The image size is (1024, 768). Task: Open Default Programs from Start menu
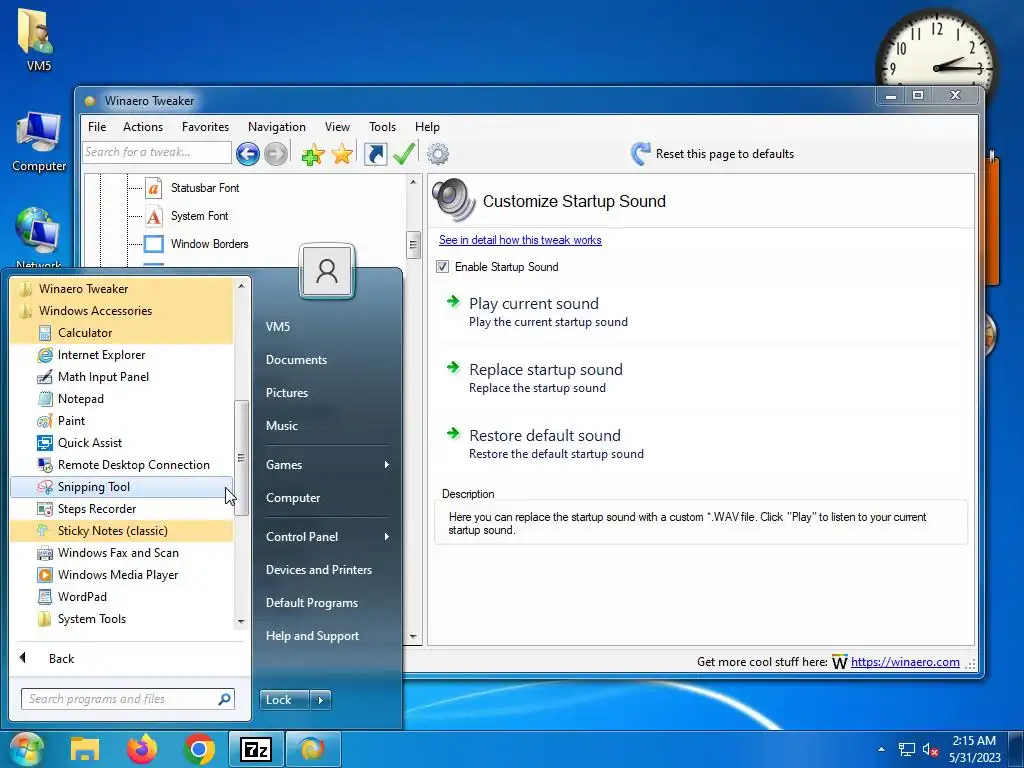point(312,603)
